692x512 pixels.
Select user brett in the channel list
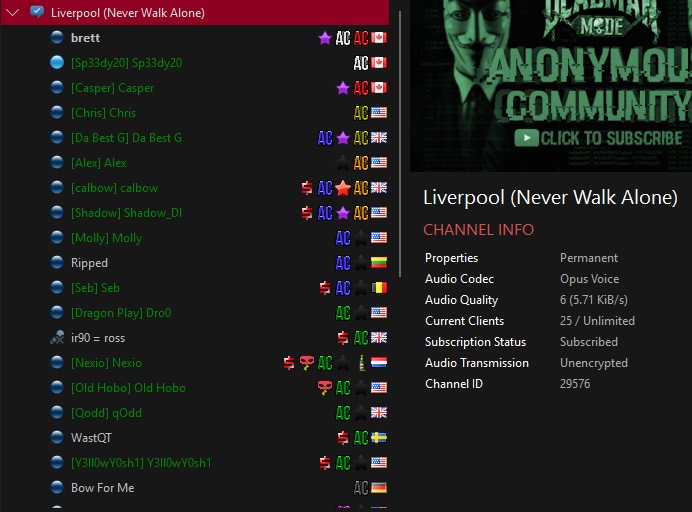85,38
